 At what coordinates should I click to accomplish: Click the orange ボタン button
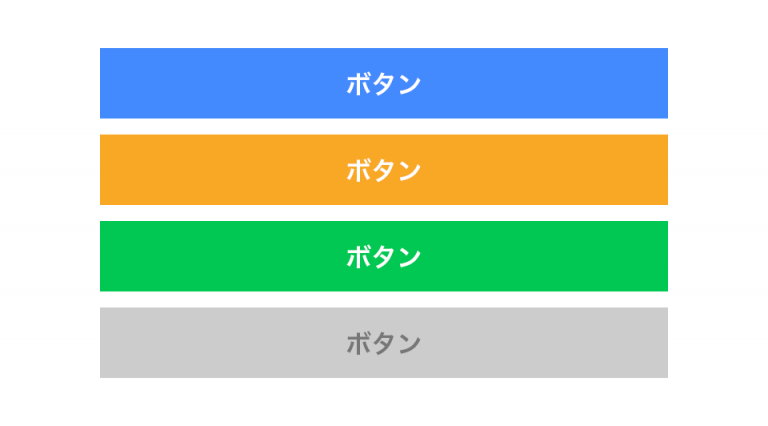(x=383, y=170)
